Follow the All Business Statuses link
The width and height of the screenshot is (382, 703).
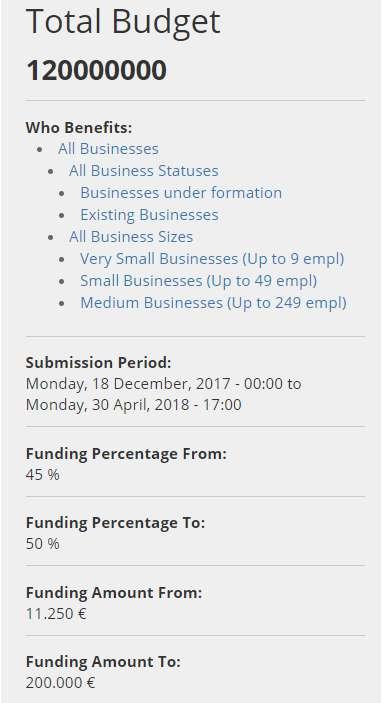click(x=143, y=171)
